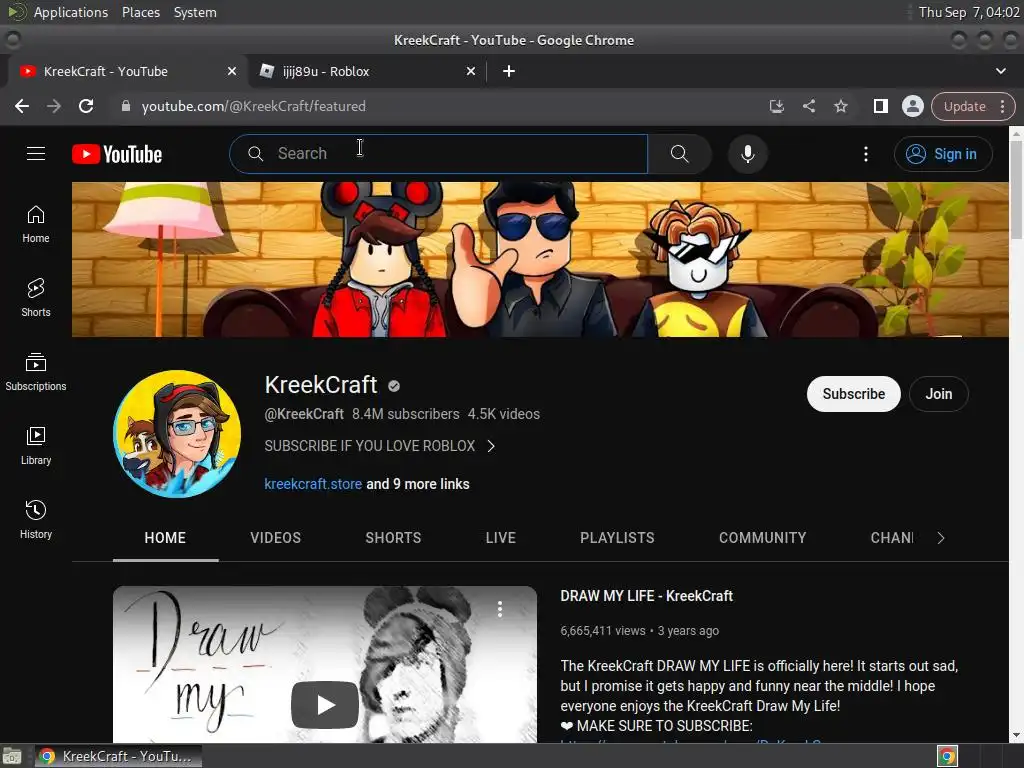Open the System menu
1024x768 pixels.
click(195, 12)
